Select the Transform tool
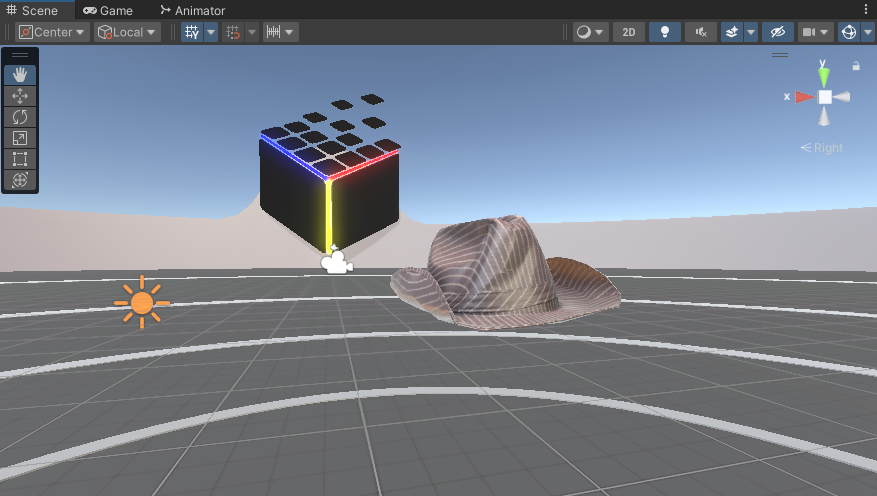 [x=20, y=180]
